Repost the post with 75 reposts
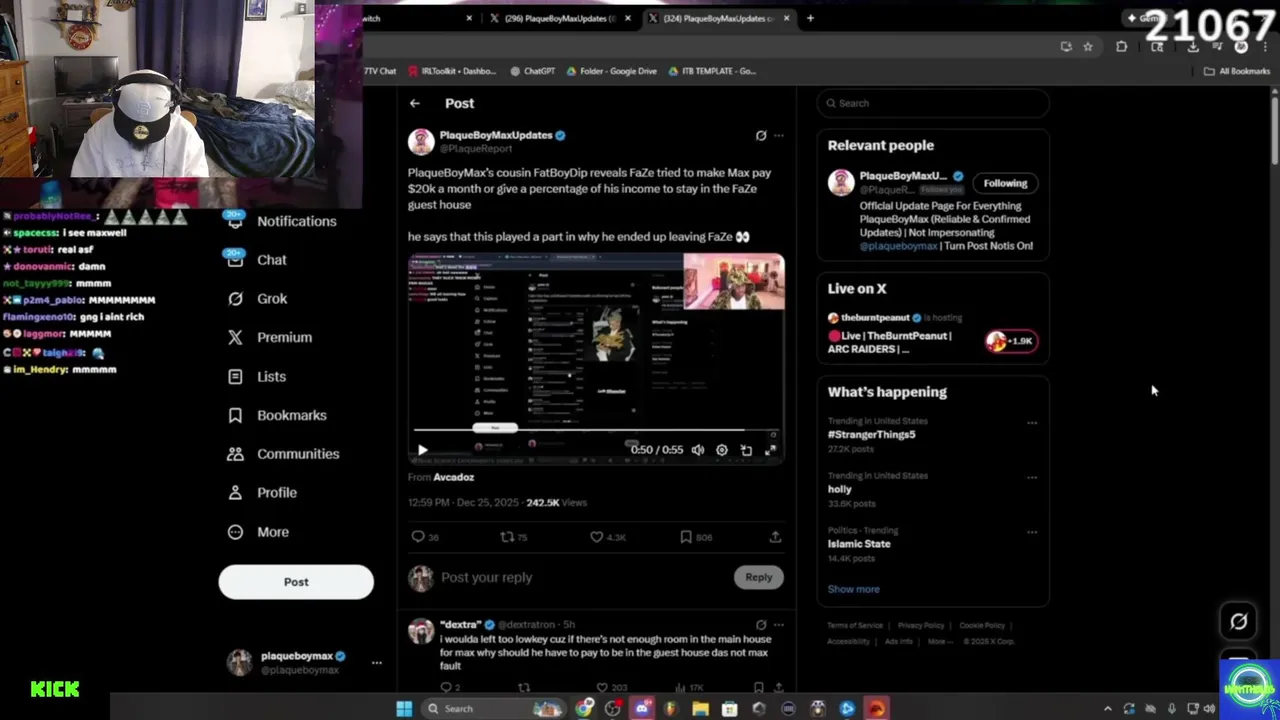The image size is (1280, 720). [x=514, y=537]
